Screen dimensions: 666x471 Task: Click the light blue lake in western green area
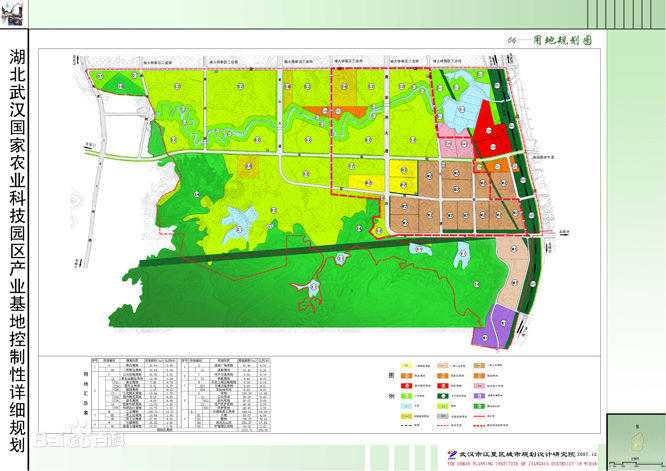tap(238, 220)
